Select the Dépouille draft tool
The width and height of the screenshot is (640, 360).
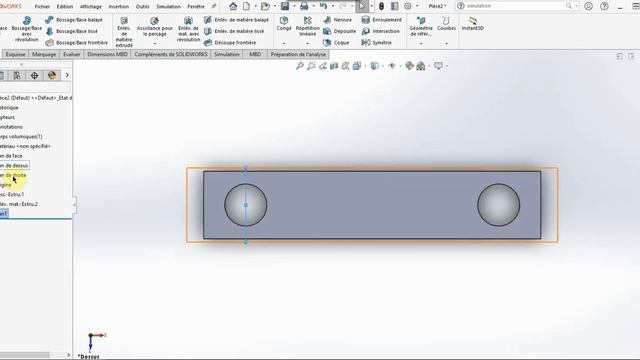coord(339,31)
